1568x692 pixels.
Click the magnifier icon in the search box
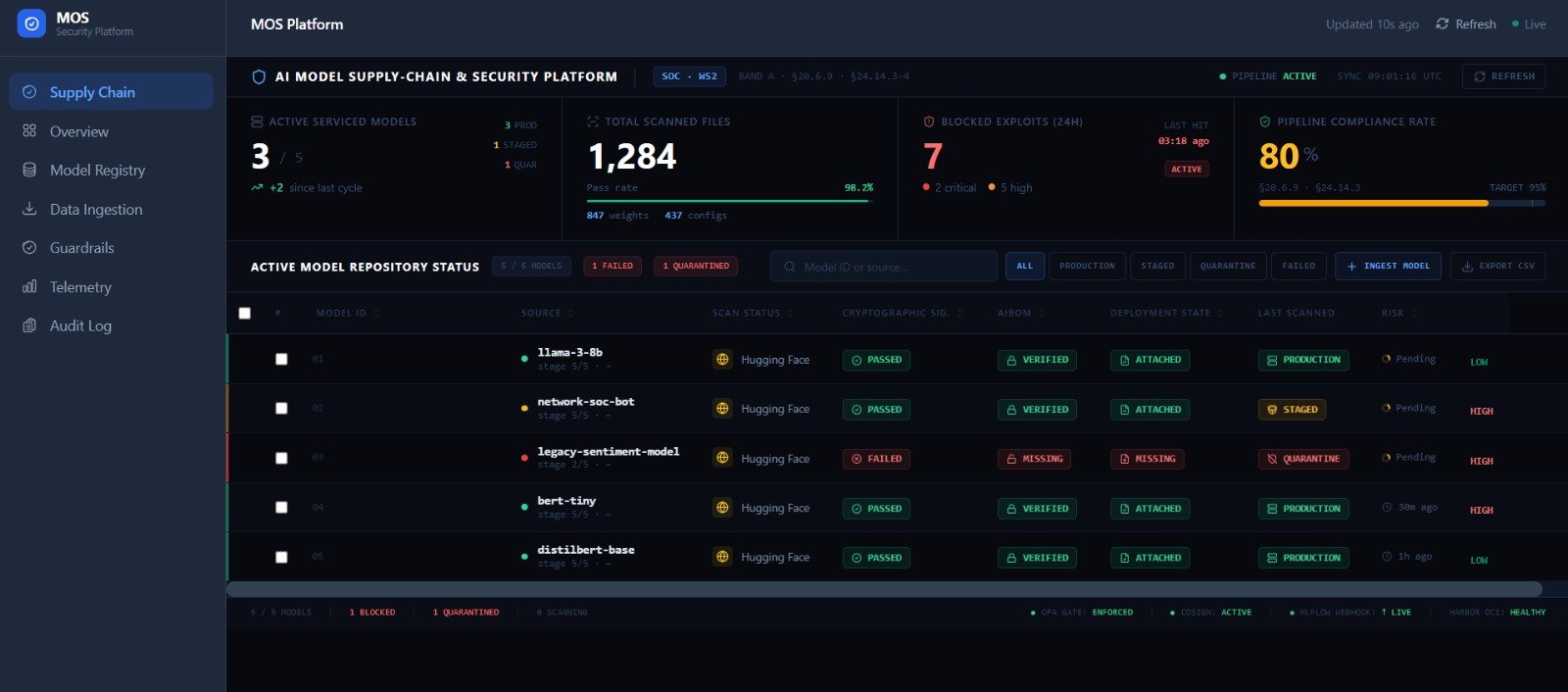[790, 267]
